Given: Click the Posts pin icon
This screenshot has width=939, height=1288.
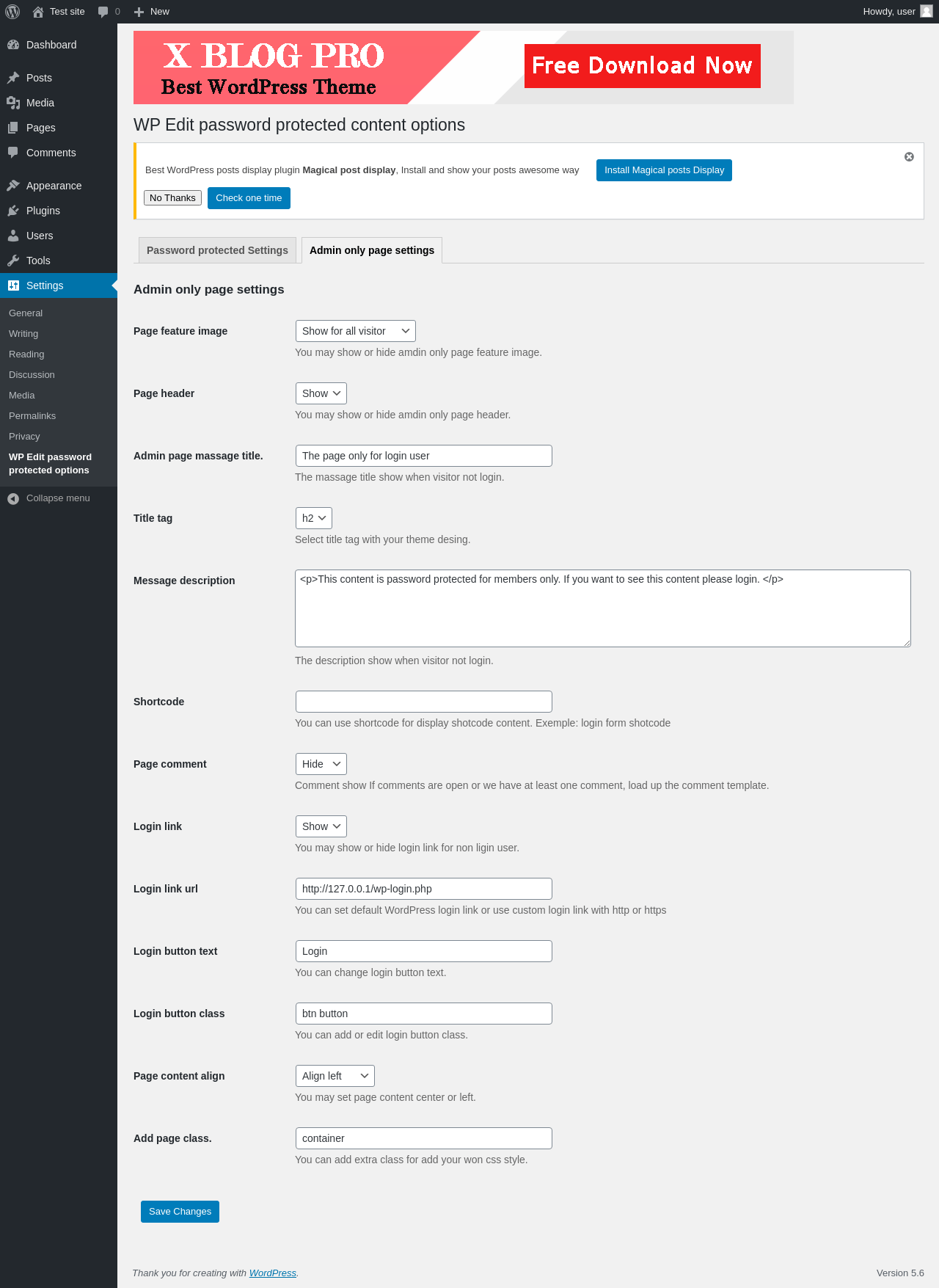Looking at the screenshot, I should (13, 78).
